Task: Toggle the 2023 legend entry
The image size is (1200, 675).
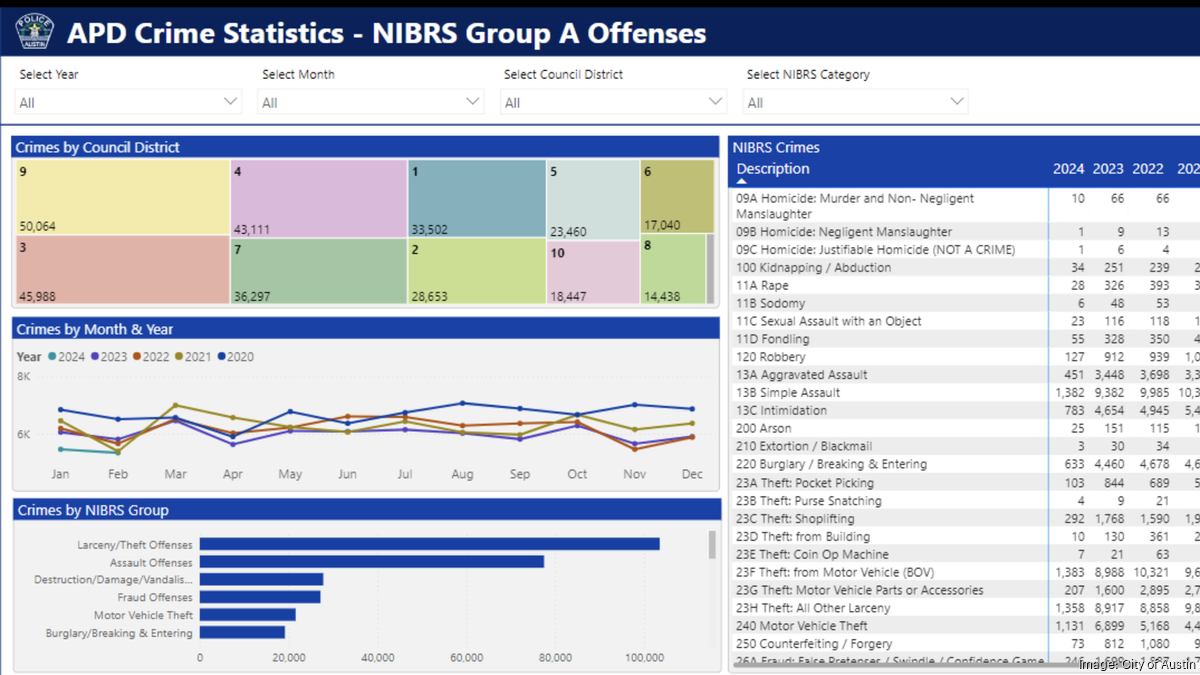Action: tap(110, 357)
